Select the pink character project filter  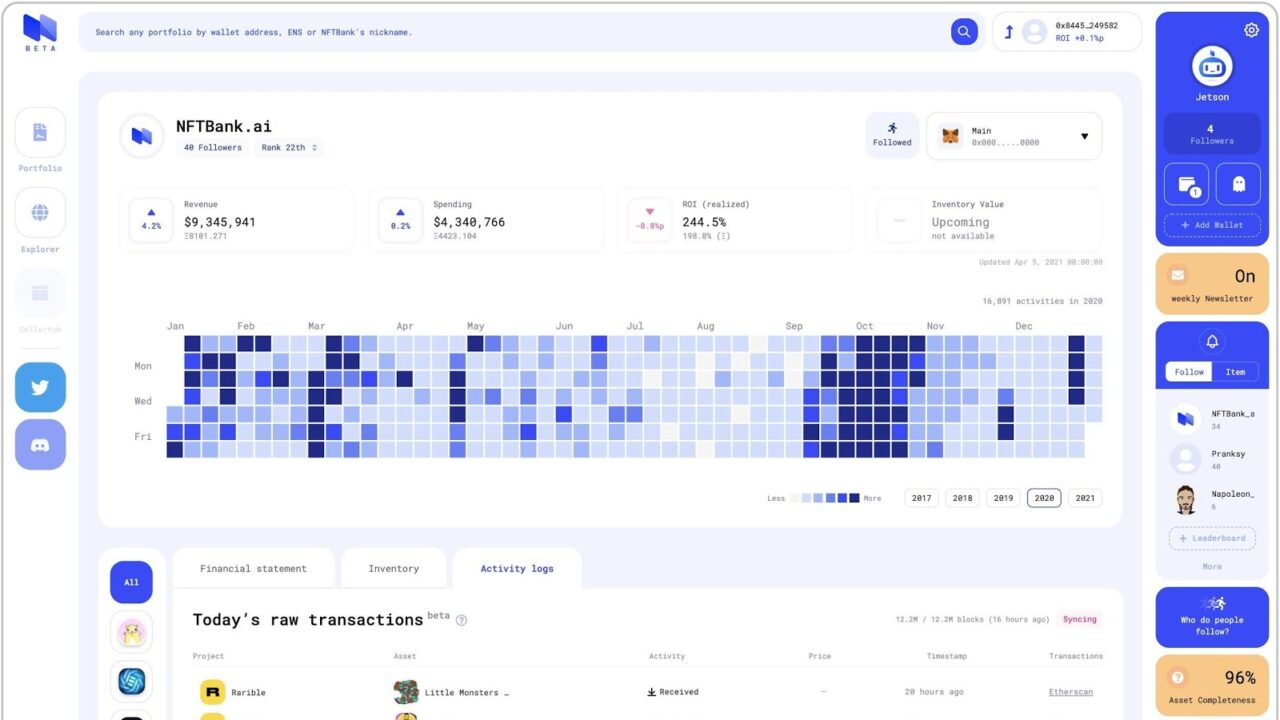pyautogui.click(x=131, y=632)
